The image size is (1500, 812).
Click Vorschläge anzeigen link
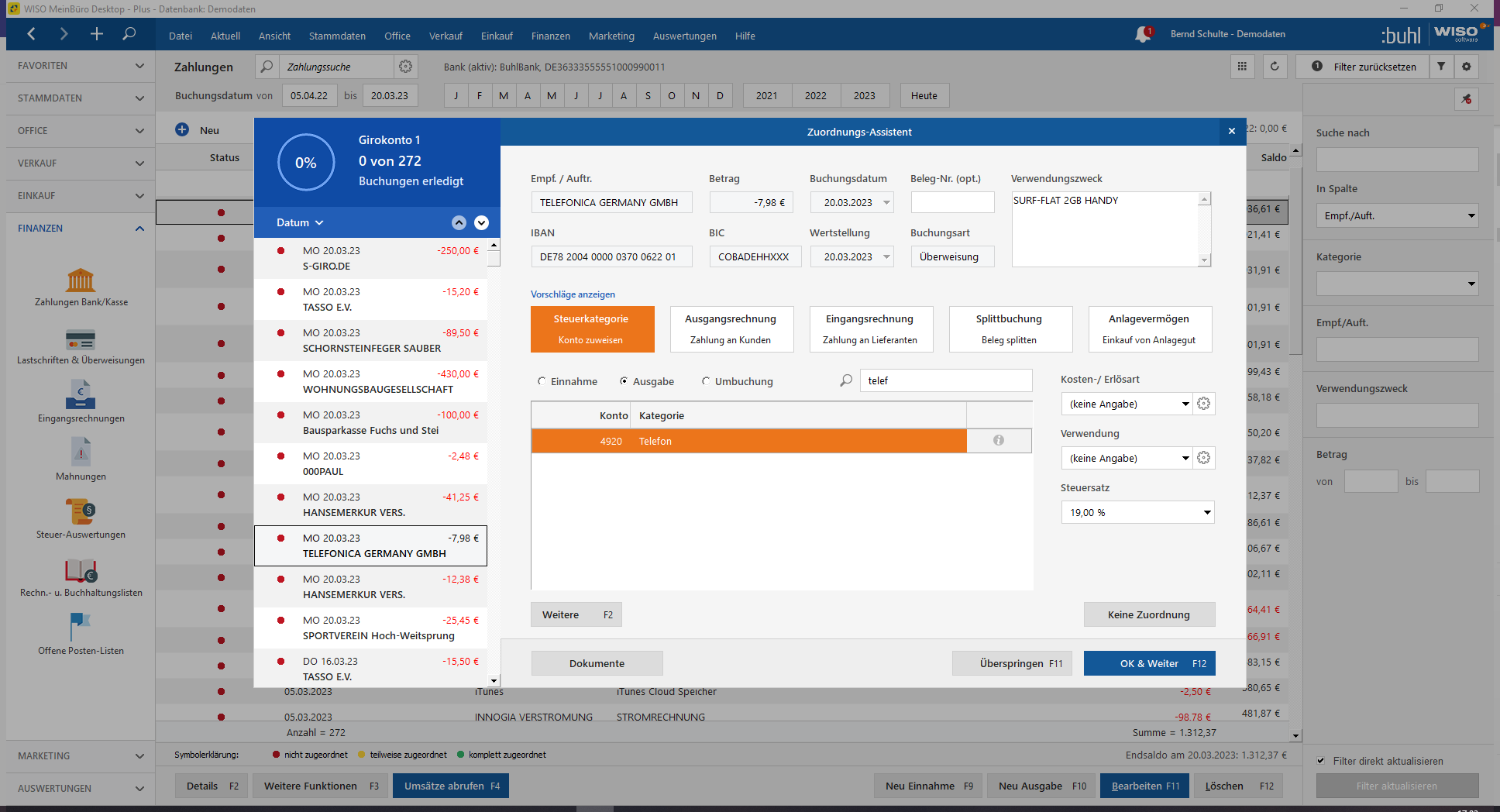[573, 294]
